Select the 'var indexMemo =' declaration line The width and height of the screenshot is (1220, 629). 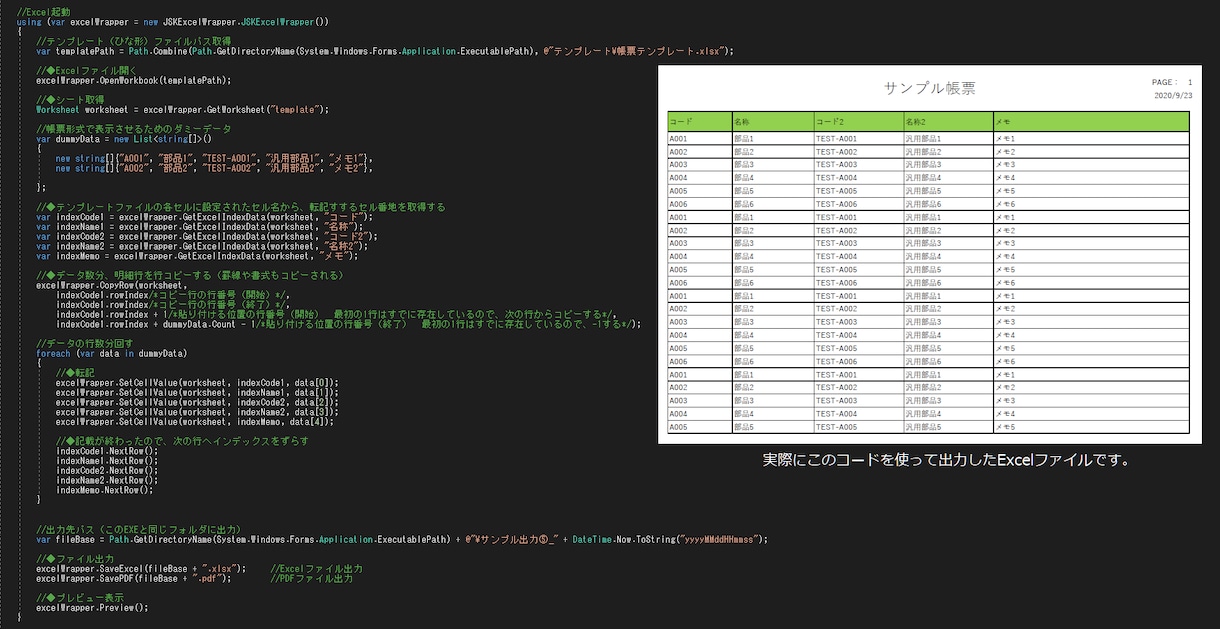point(199,256)
